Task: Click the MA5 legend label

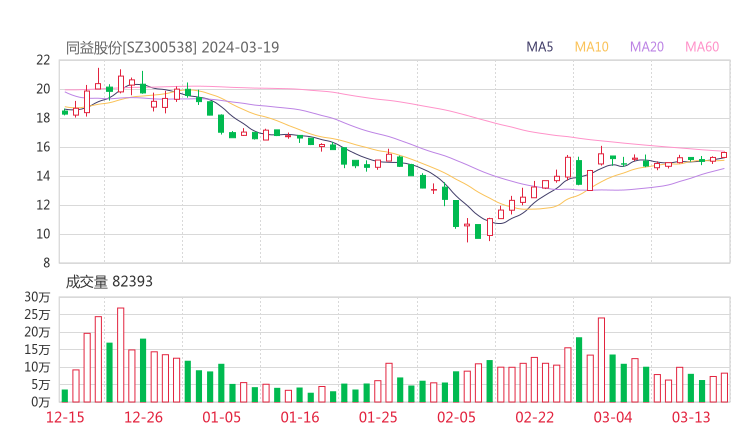Action: [539, 47]
